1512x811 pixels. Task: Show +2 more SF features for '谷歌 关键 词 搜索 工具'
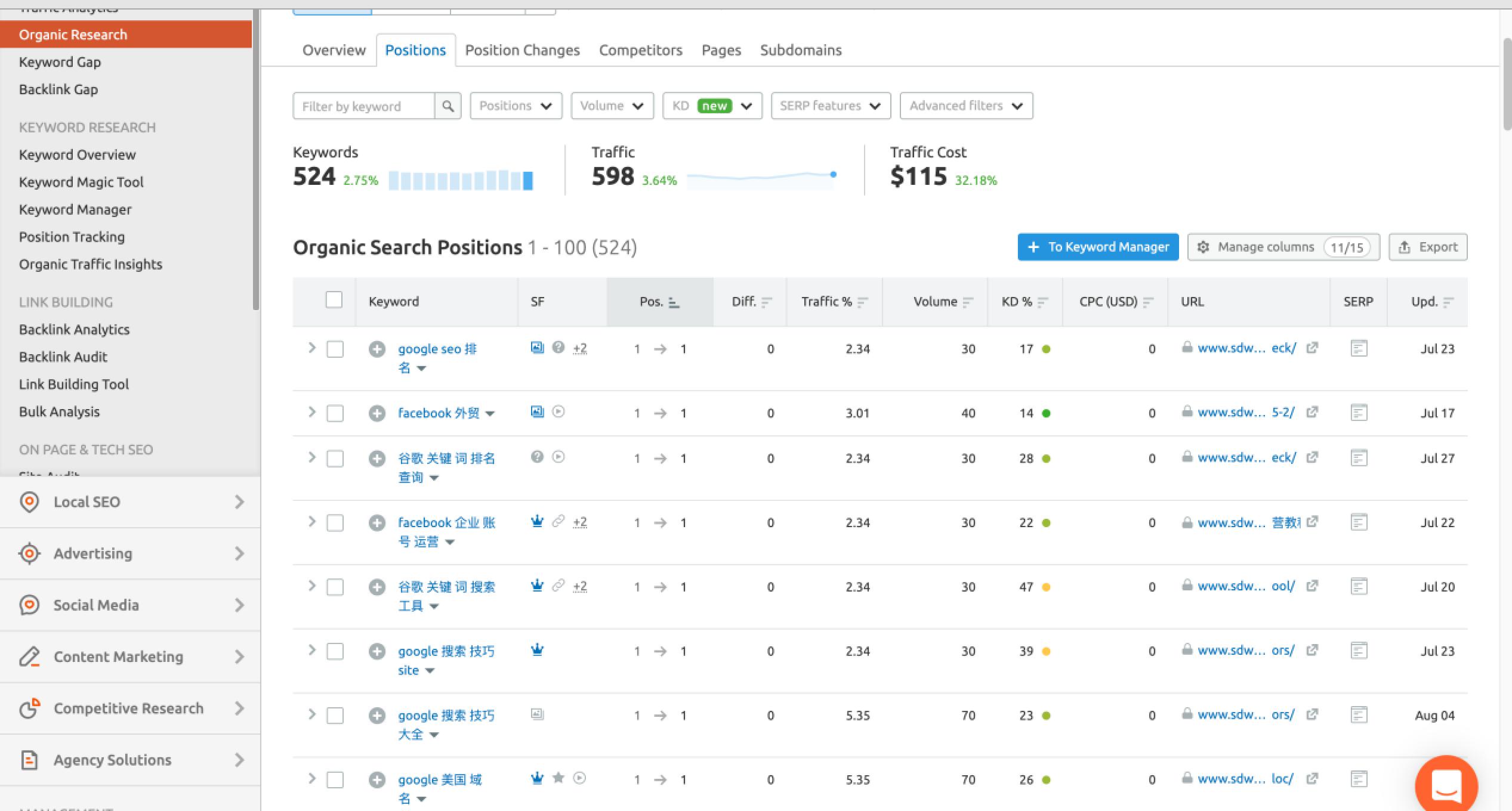click(579, 587)
